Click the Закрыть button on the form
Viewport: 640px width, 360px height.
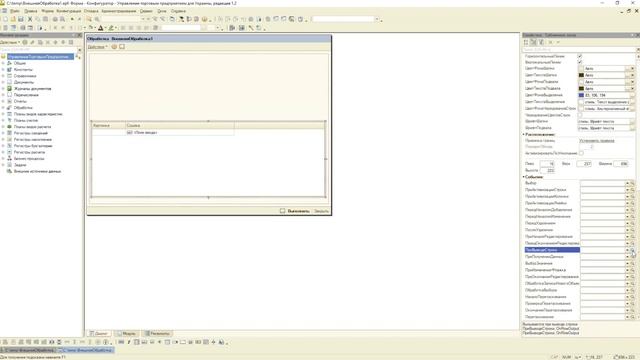(321, 211)
